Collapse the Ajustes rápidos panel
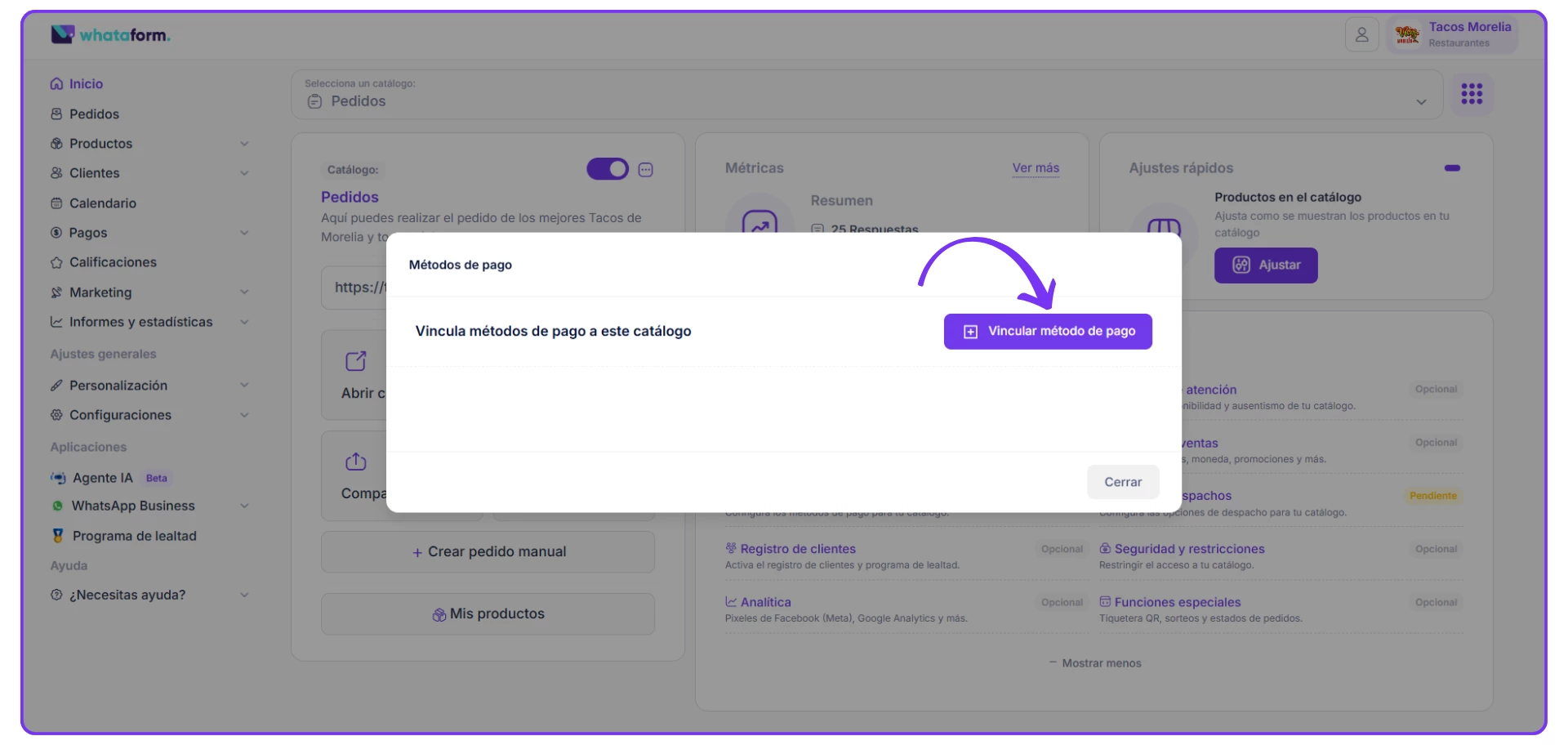 tap(1452, 168)
